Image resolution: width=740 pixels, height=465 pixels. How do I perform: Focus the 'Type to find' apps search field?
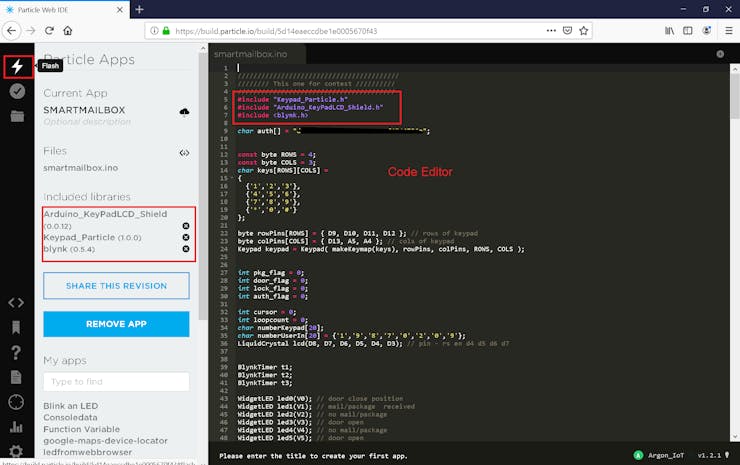pyautogui.click(x=116, y=381)
